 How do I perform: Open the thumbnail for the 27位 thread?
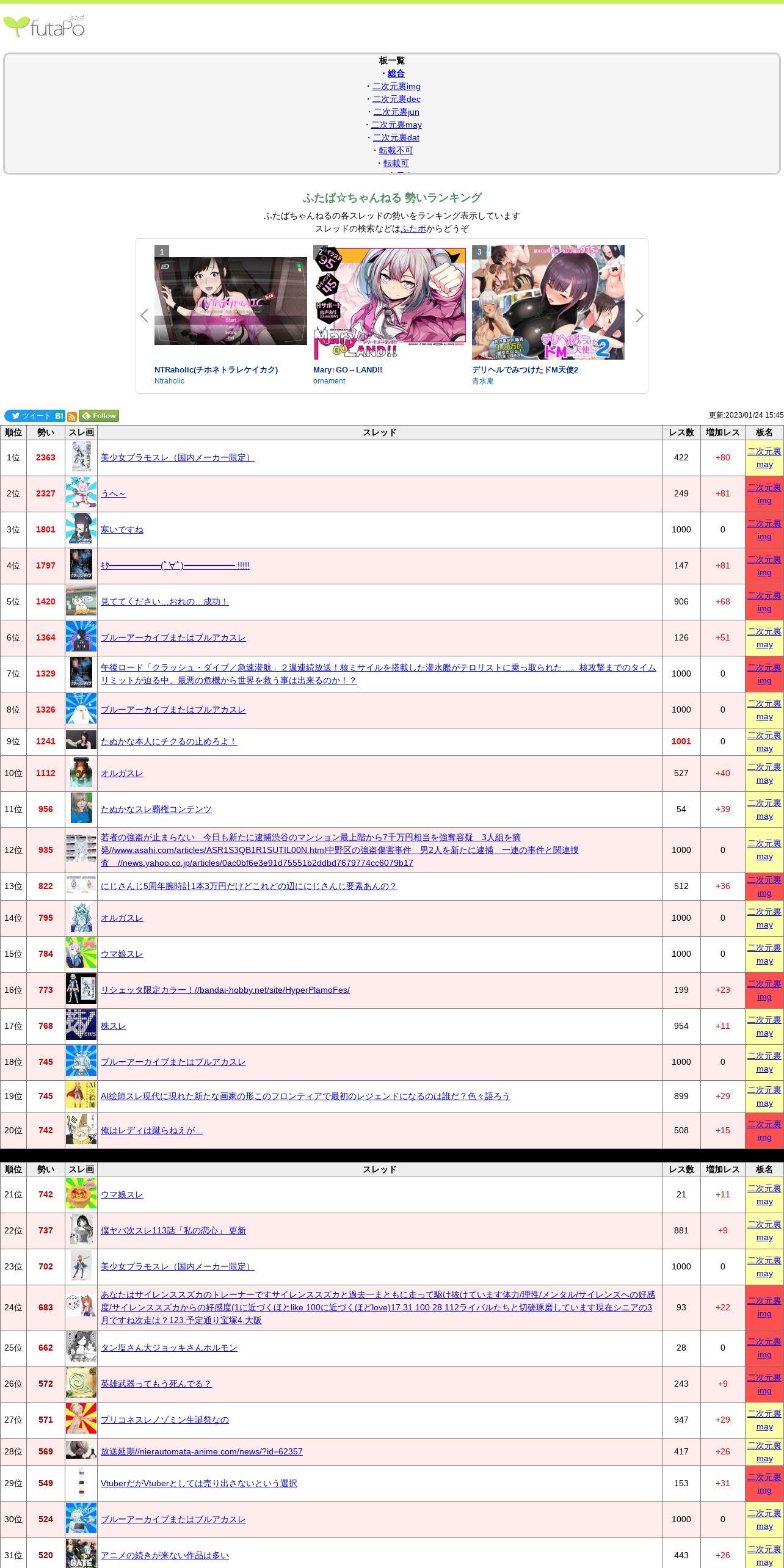[81, 1420]
